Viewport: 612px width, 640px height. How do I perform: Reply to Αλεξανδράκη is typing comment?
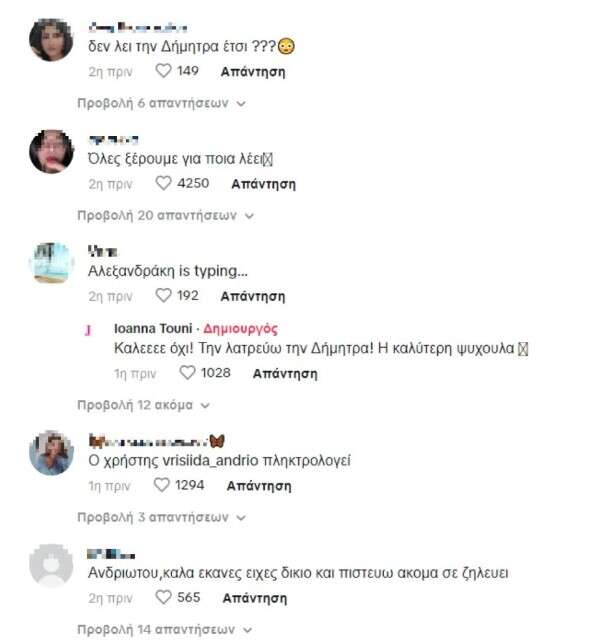tap(253, 296)
